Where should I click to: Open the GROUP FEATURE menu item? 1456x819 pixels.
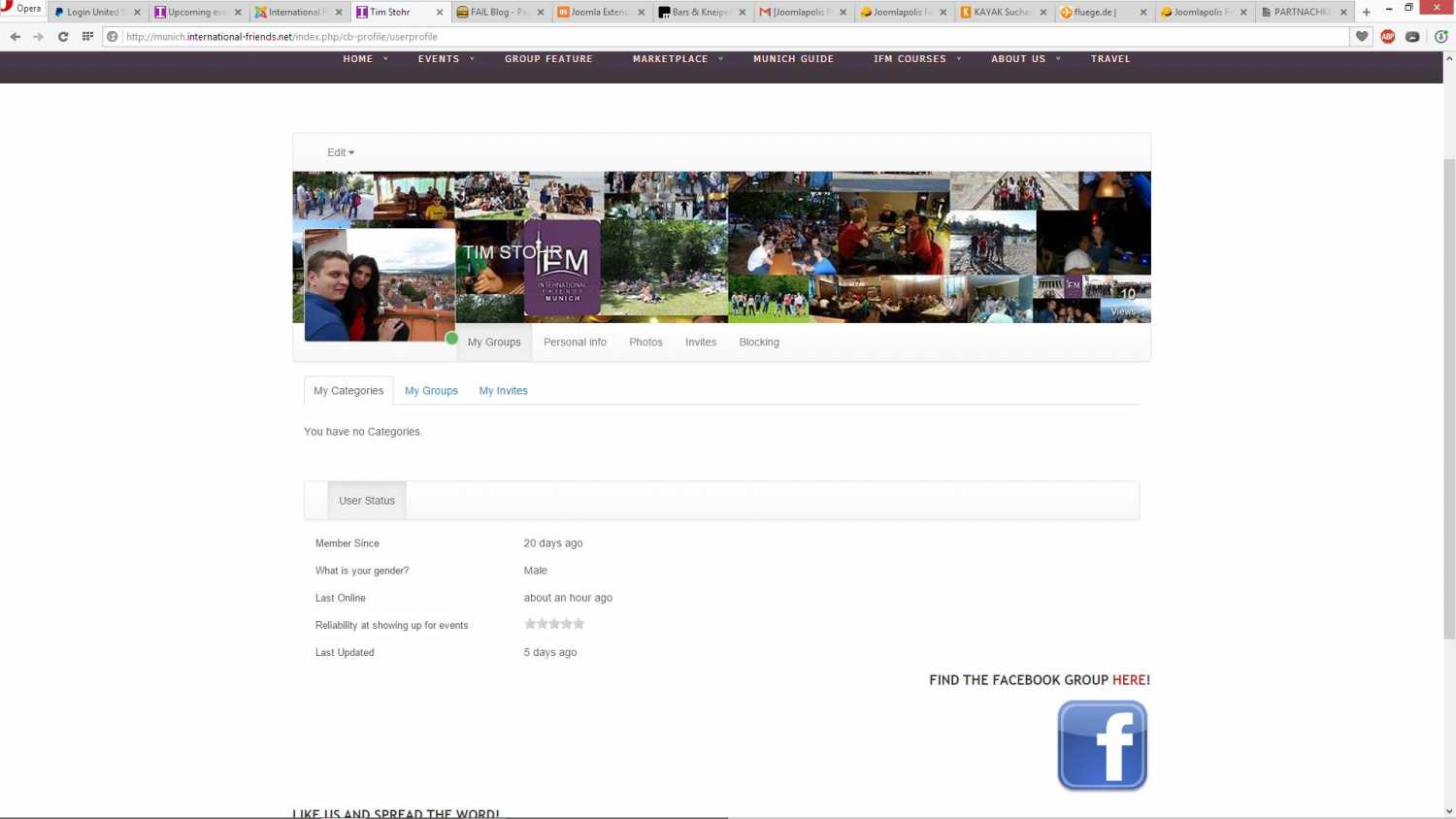(x=548, y=59)
